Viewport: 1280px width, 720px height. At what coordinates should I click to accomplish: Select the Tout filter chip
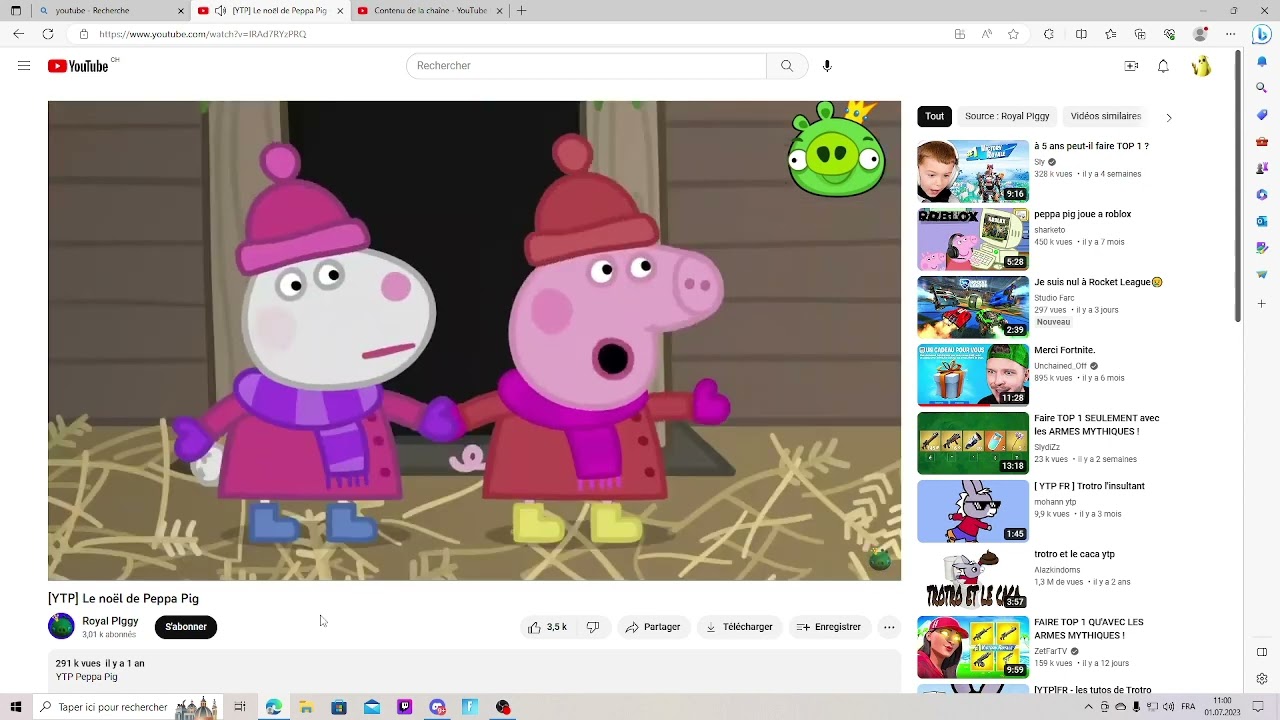point(934,116)
